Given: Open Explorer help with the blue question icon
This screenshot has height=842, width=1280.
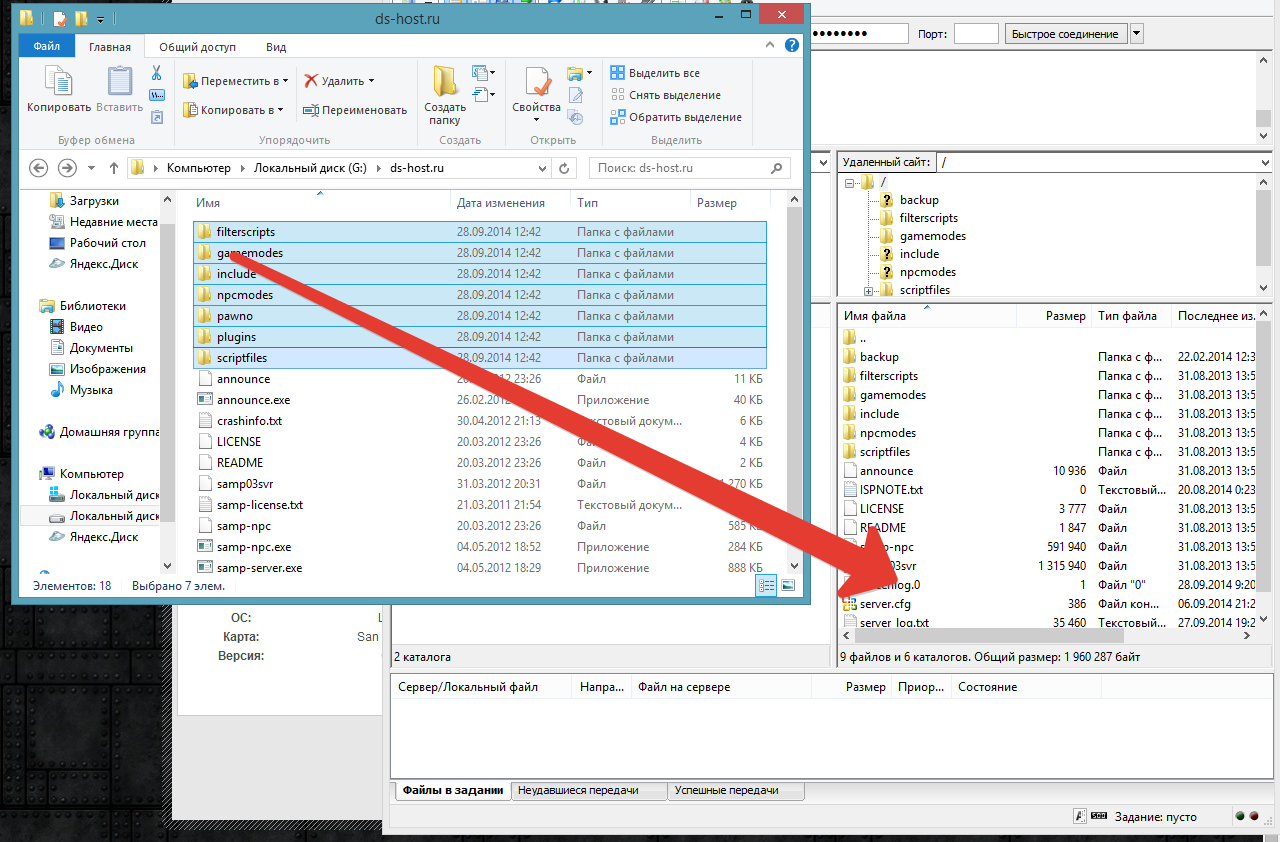Looking at the screenshot, I should point(792,46).
